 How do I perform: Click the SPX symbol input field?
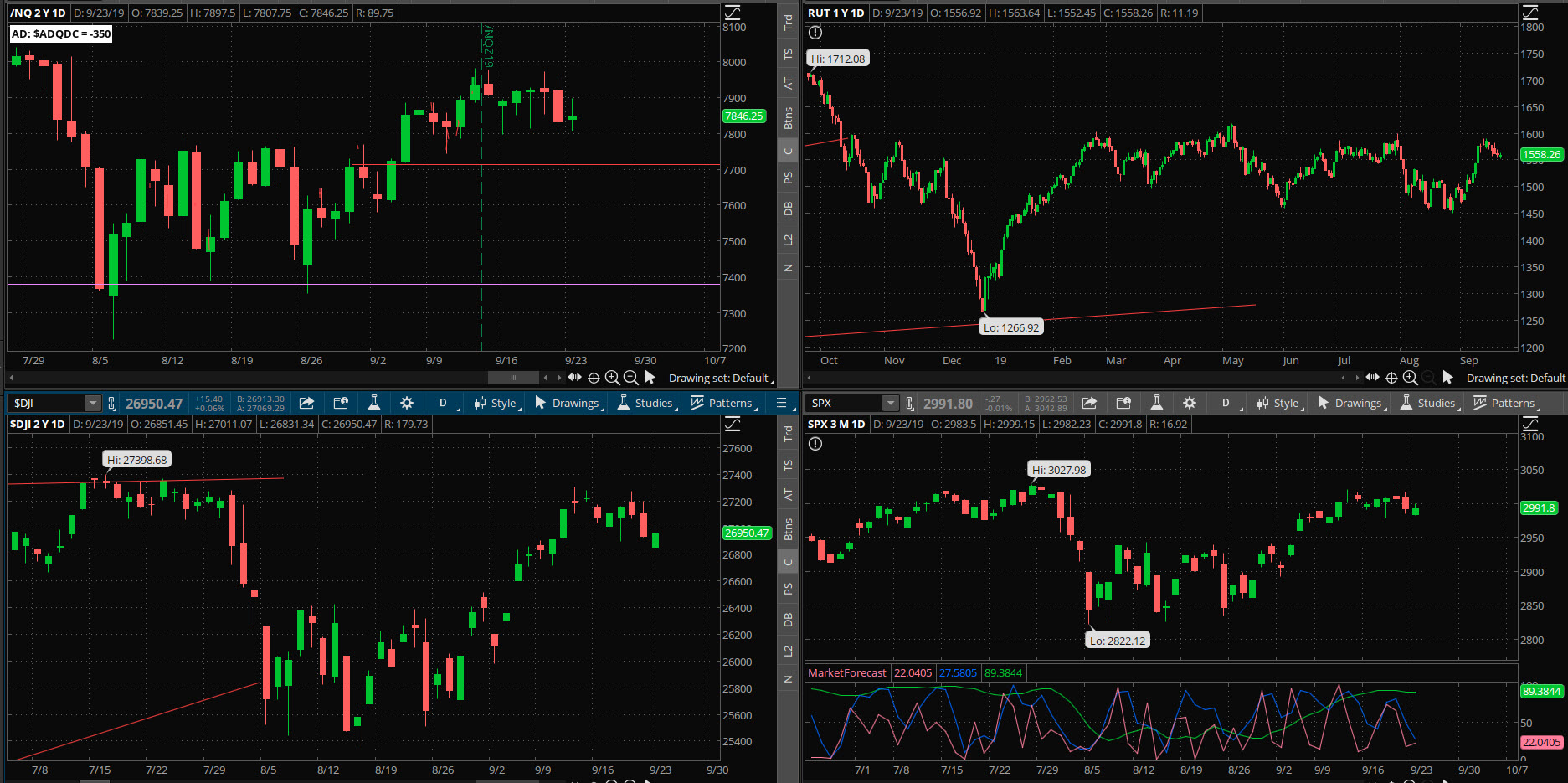pos(845,404)
